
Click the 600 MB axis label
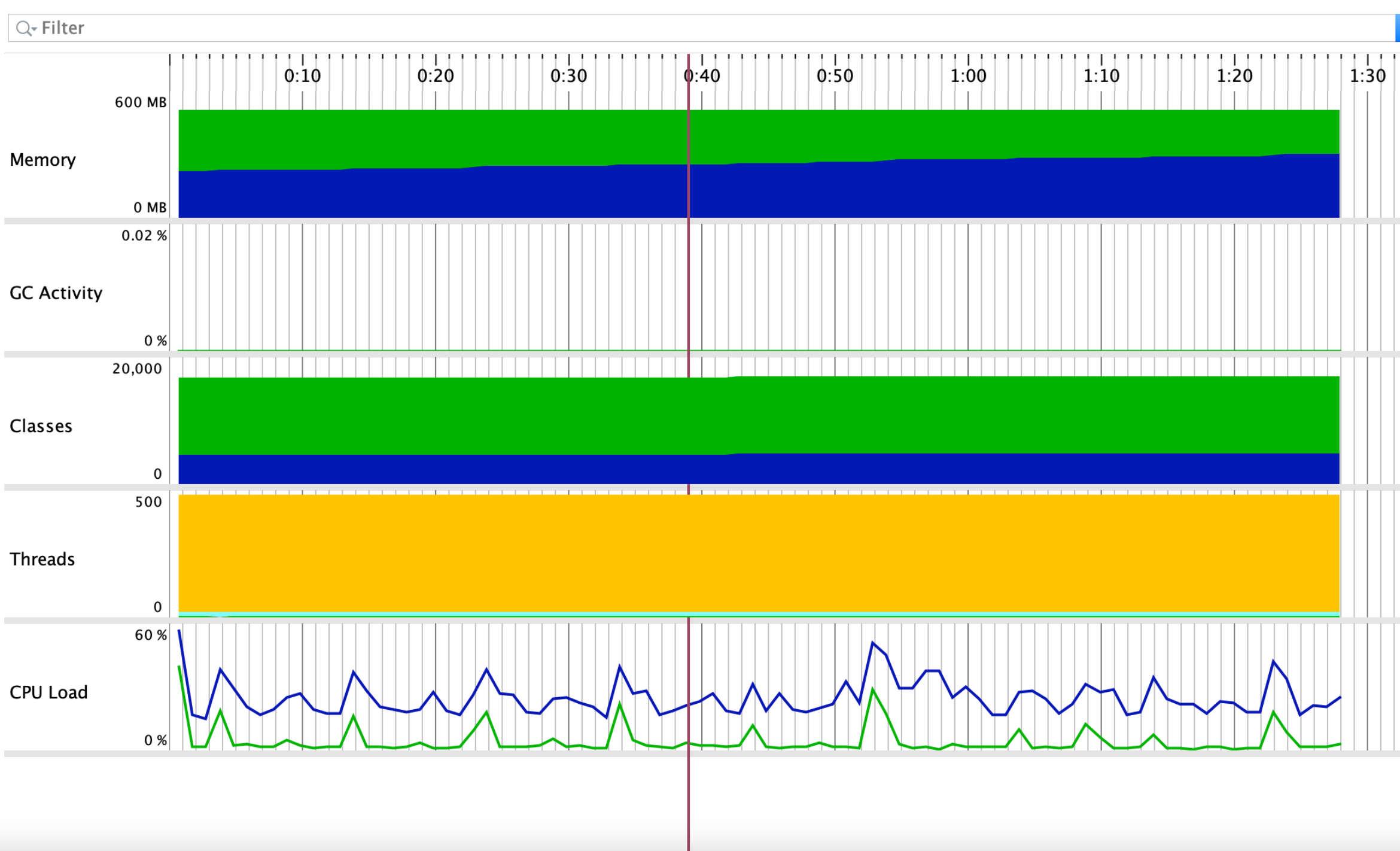tap(141, 102)
